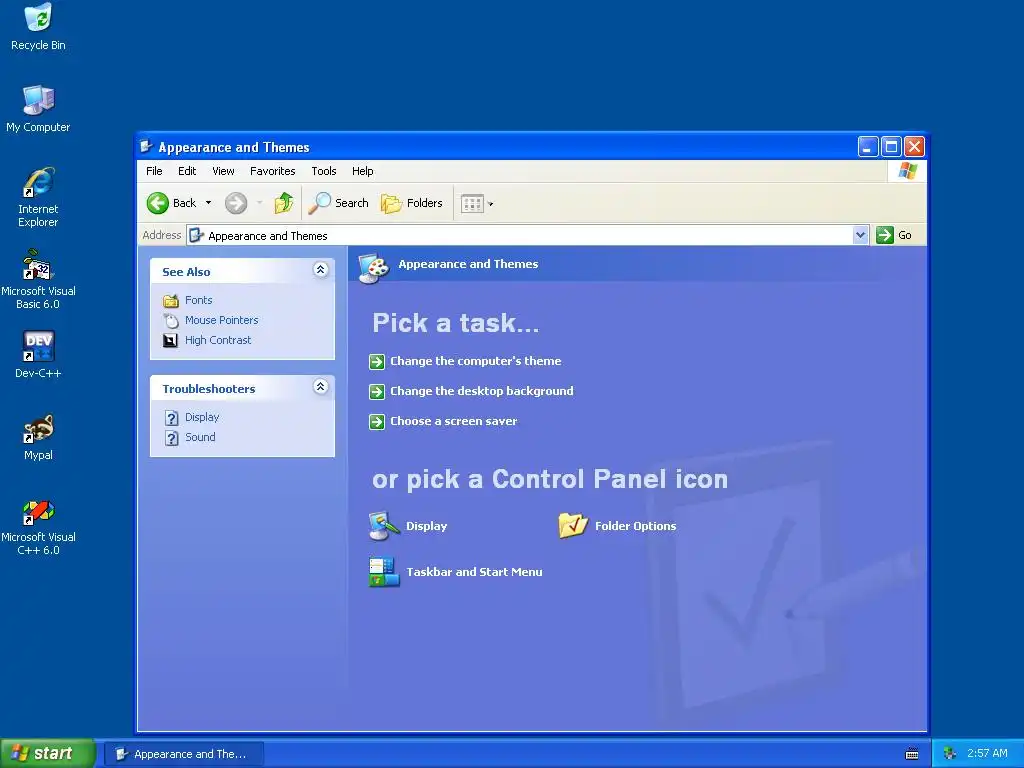Screen dimensions: 1024x768
Task: Select Microsoft Visual Basic 6.0 shortcut
Action: [x=38, y=279]
